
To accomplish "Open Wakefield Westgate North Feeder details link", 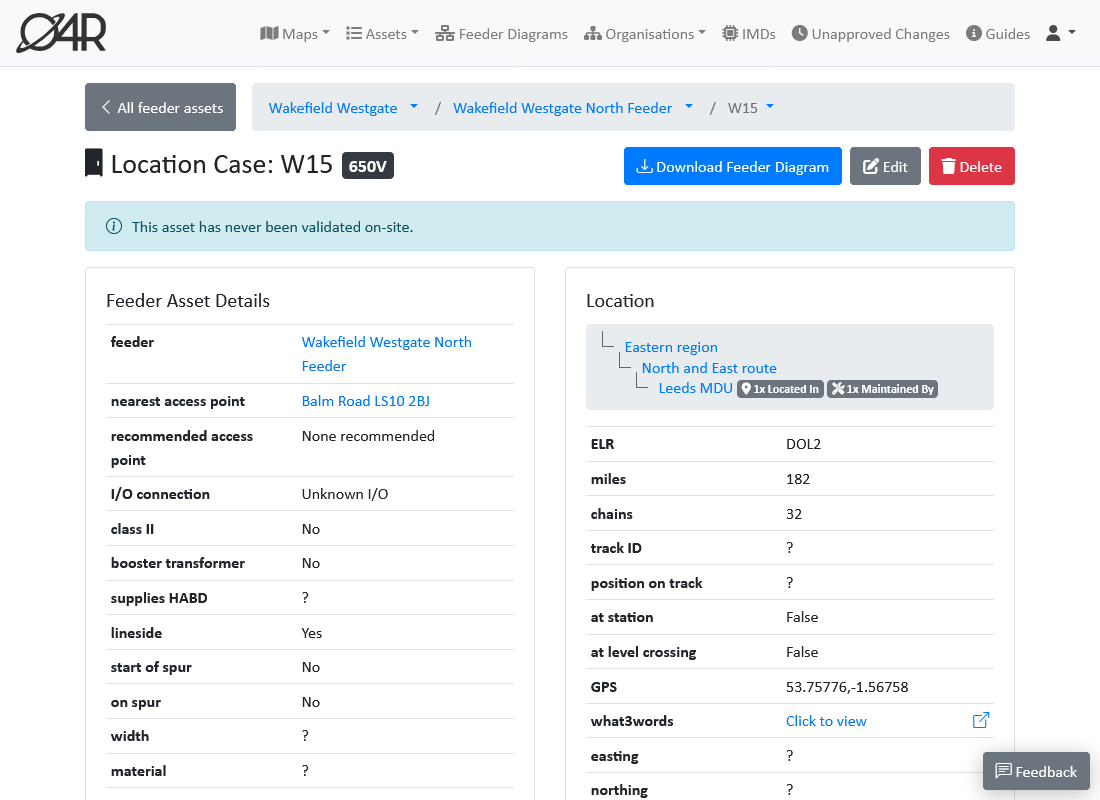I will (387, 354).
